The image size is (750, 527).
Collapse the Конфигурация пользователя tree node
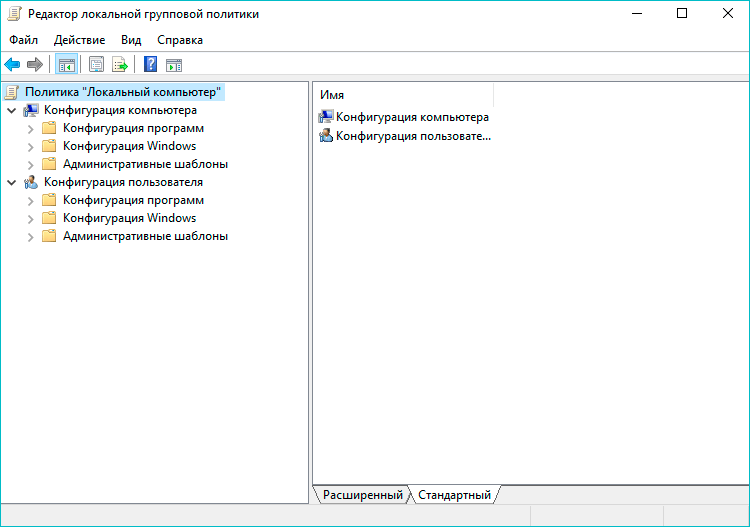(12, 183)
